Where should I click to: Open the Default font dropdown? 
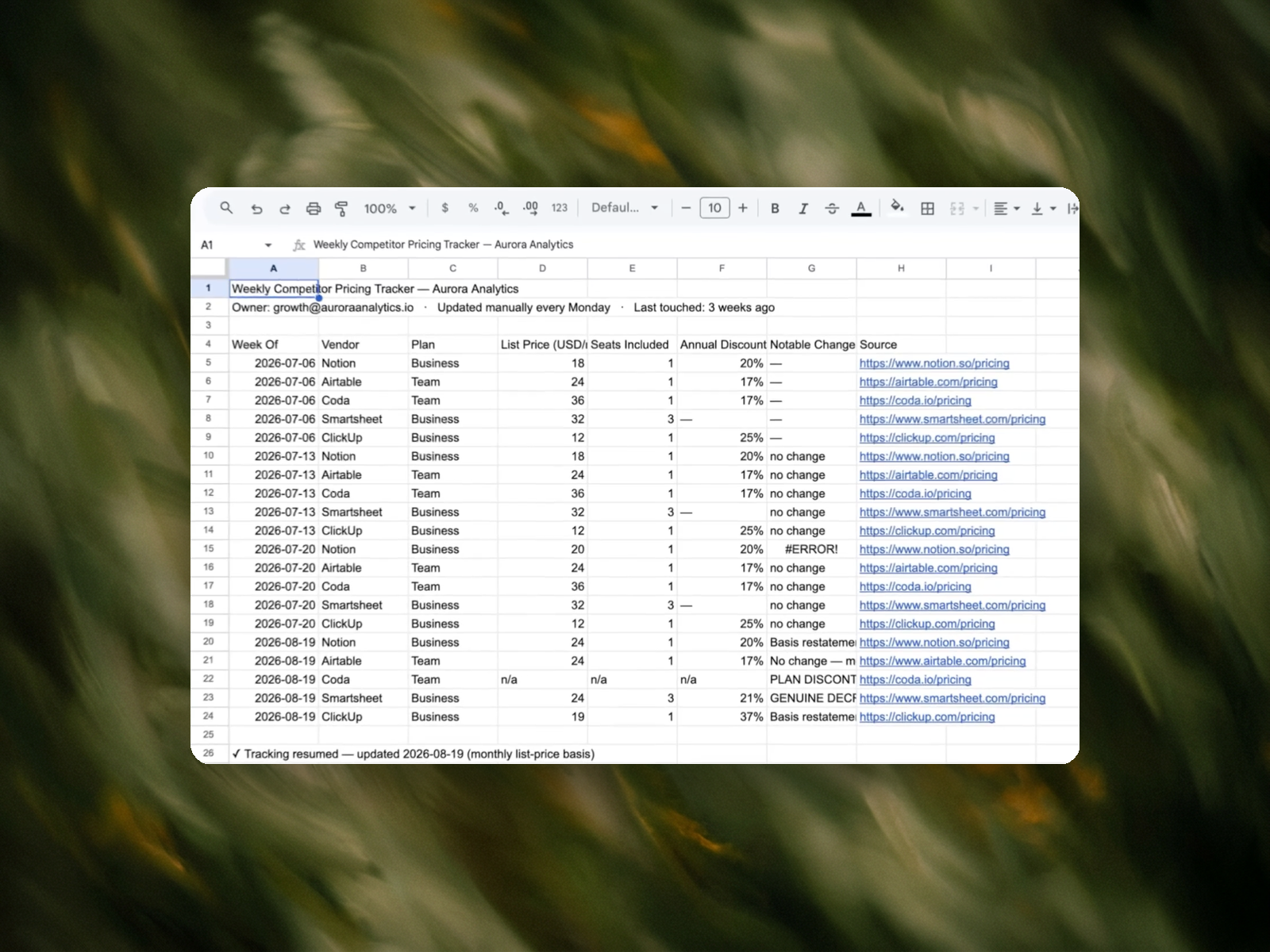tap(625, 208)
